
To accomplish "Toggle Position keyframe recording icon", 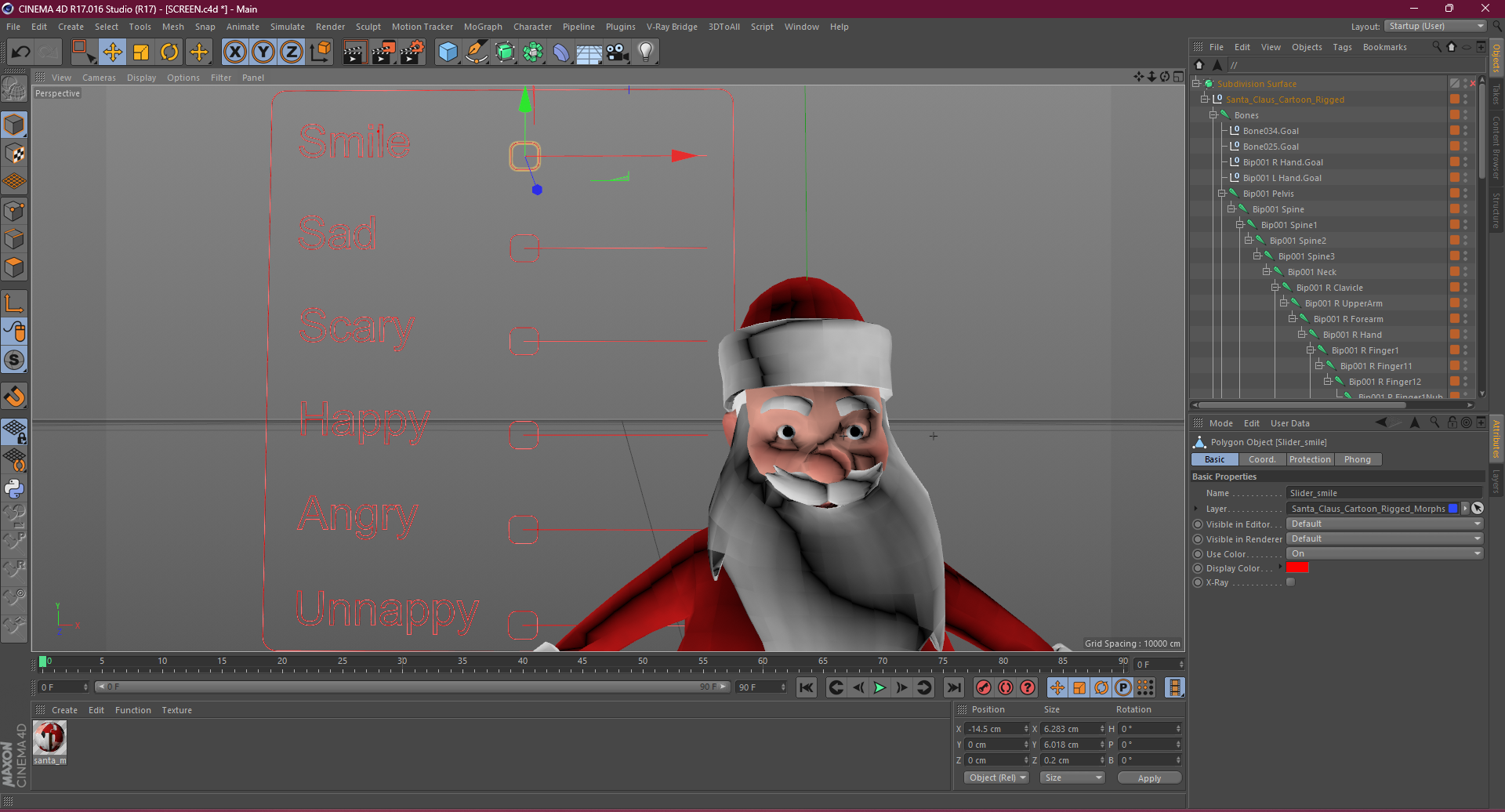I will (x=1057, y=687).
